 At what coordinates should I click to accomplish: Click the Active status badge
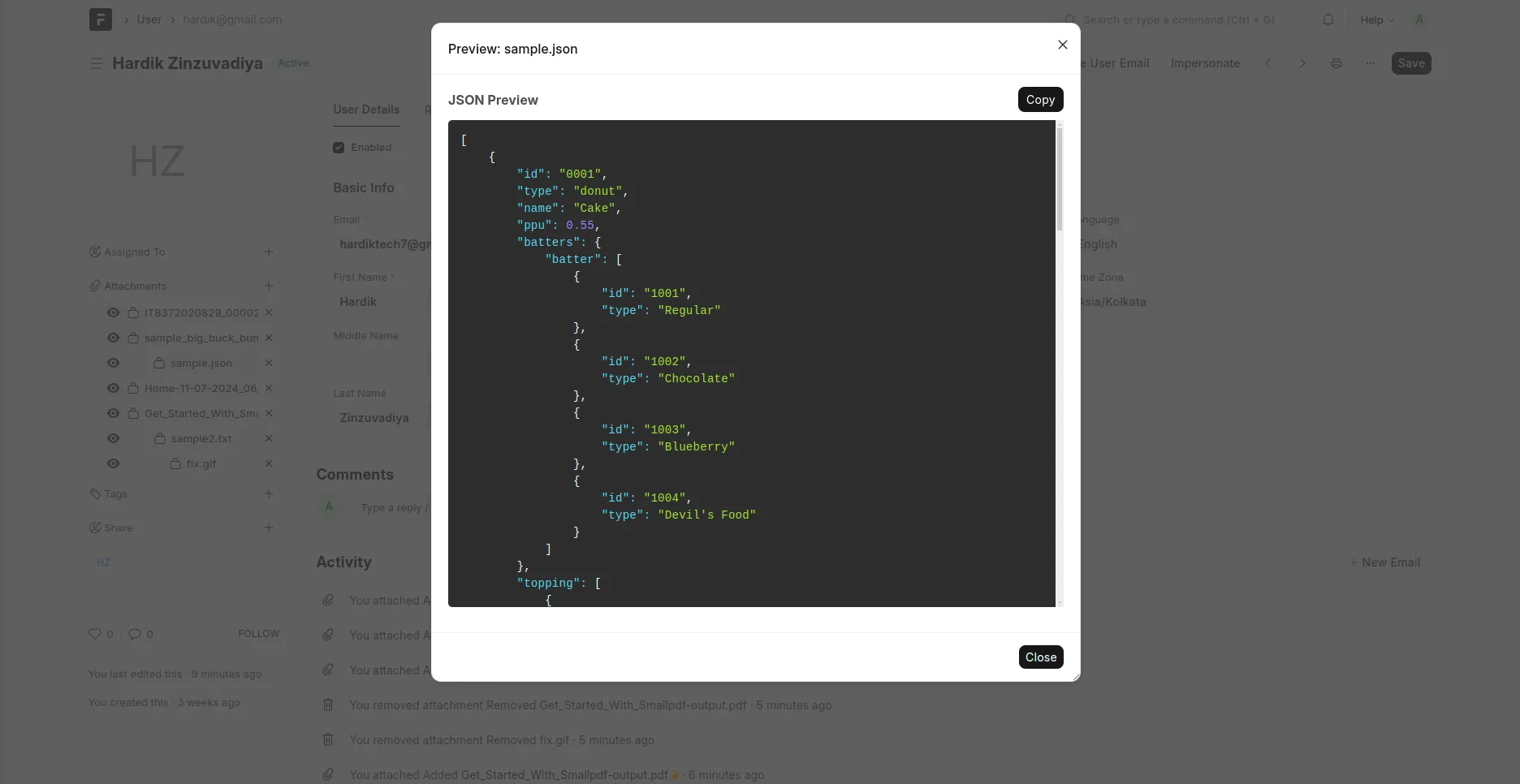[293, 63]
